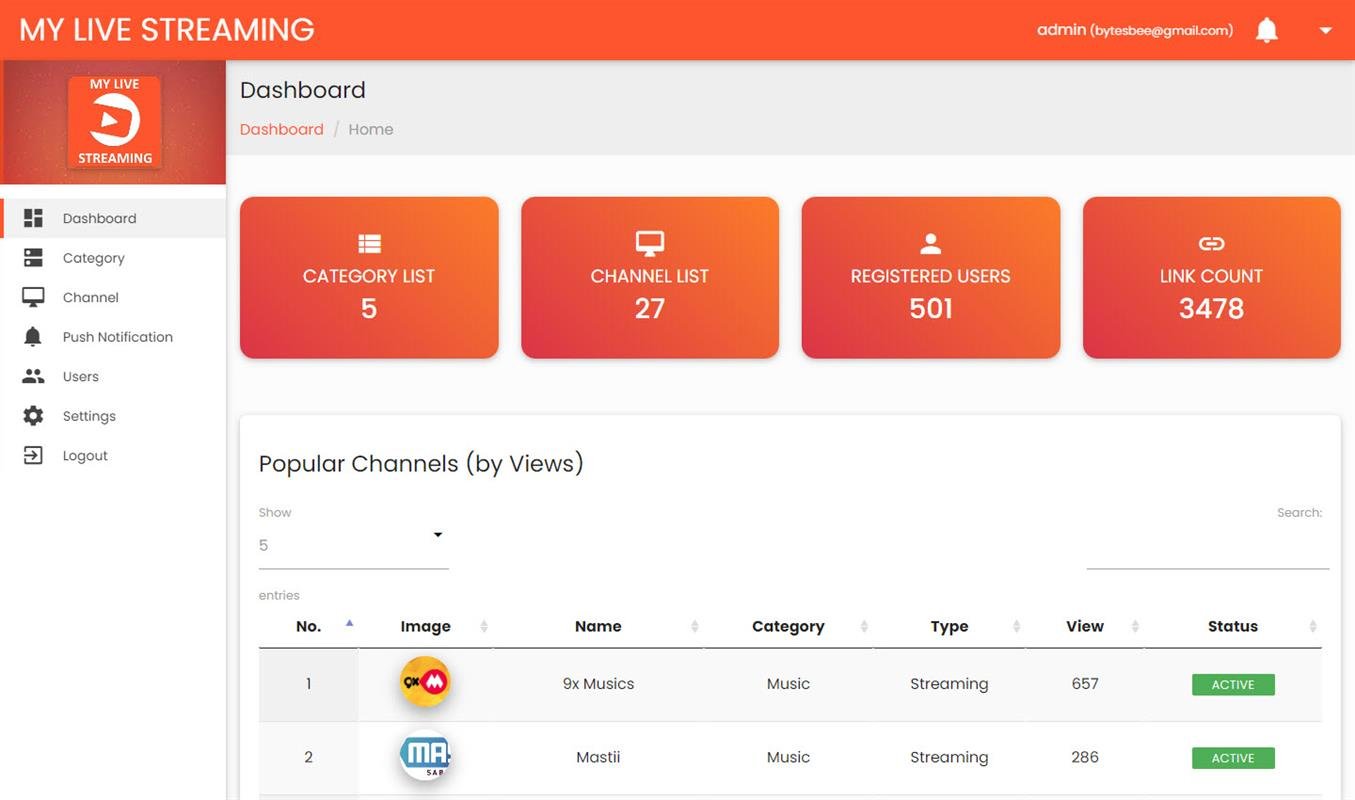Toggle ACTIVE status for 9x Musics
1355x800 pixels.
coord(1232,684)
